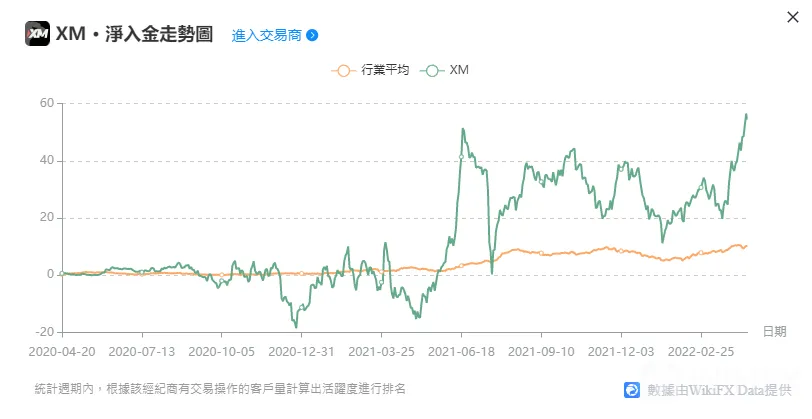
Task: Click XM data point near 2020-12-31 trough
Action: point(301,307)
